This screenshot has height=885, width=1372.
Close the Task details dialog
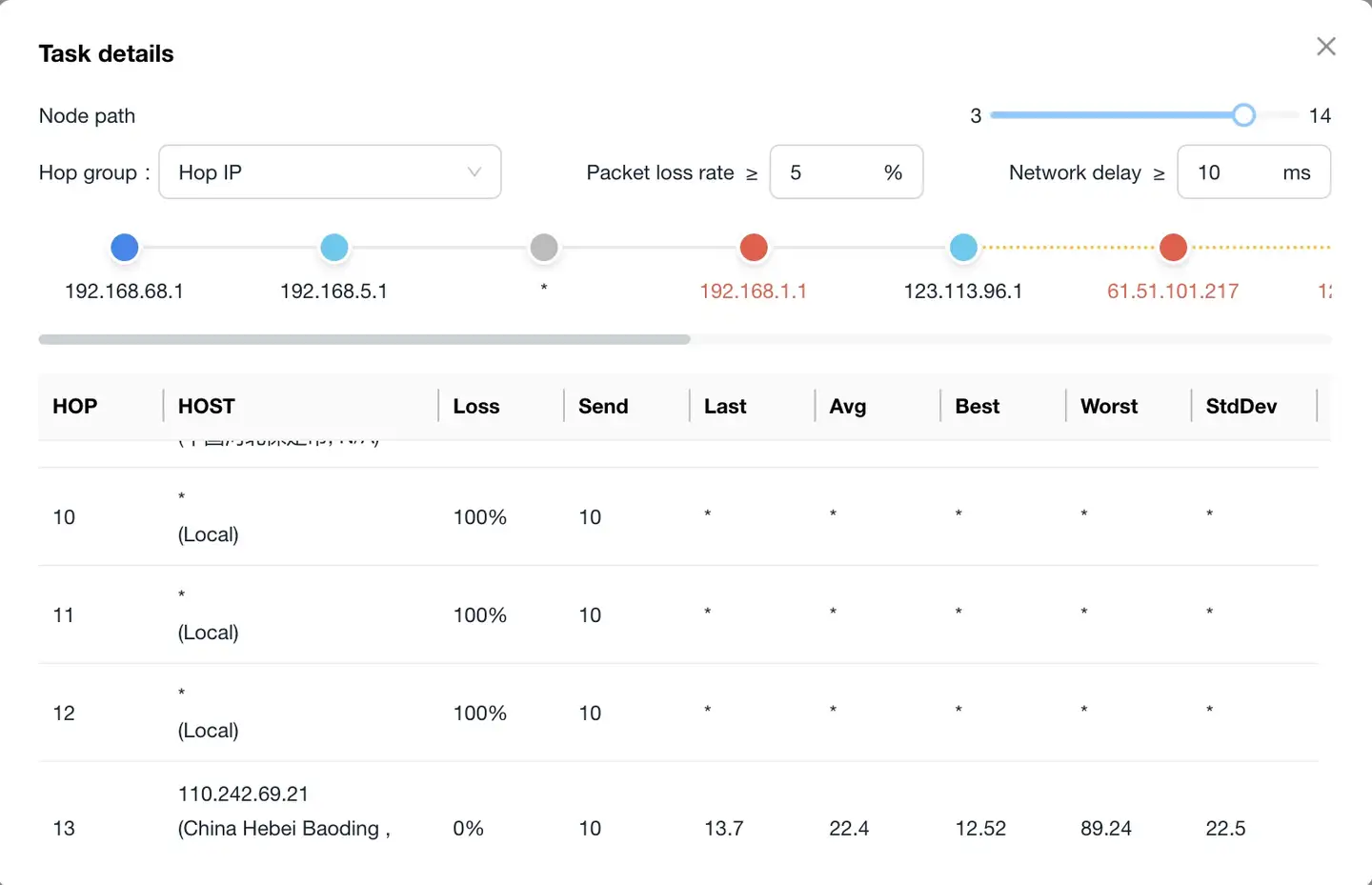click(1325, 47)
